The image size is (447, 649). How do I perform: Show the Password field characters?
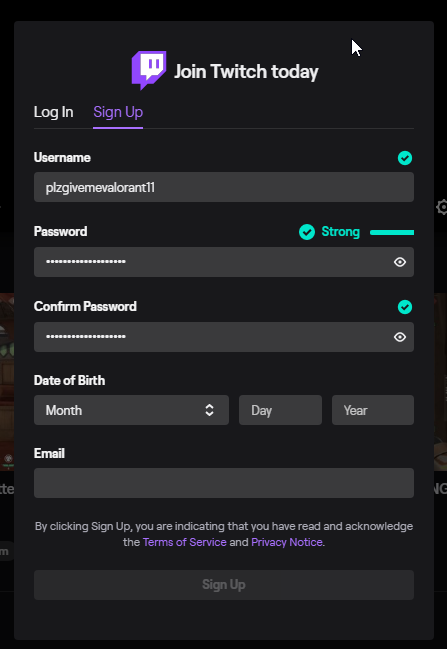pyautogui.click(x=399, y=262)
